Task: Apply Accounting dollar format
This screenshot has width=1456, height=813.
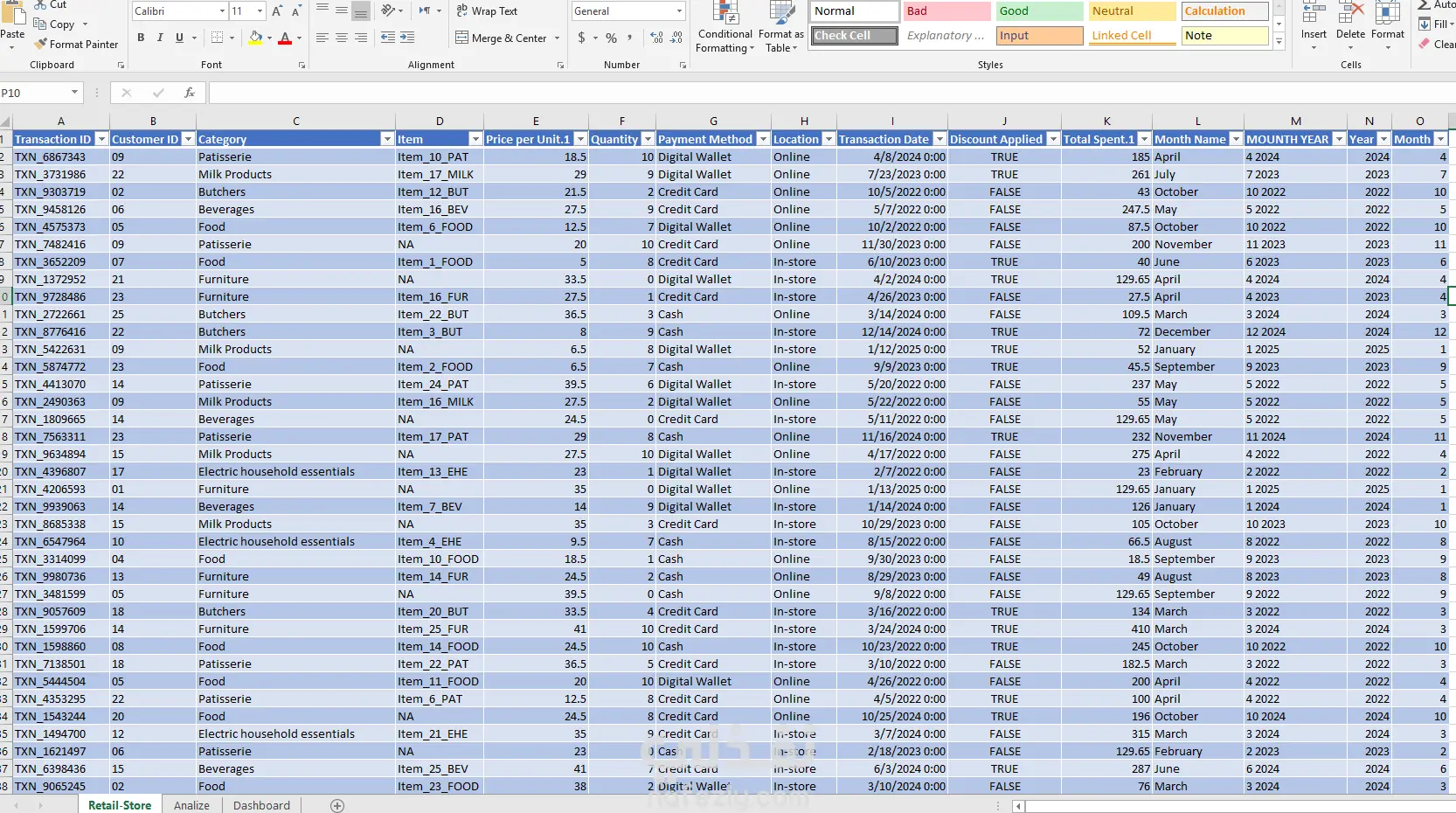Action: click(x=582, y=38)
